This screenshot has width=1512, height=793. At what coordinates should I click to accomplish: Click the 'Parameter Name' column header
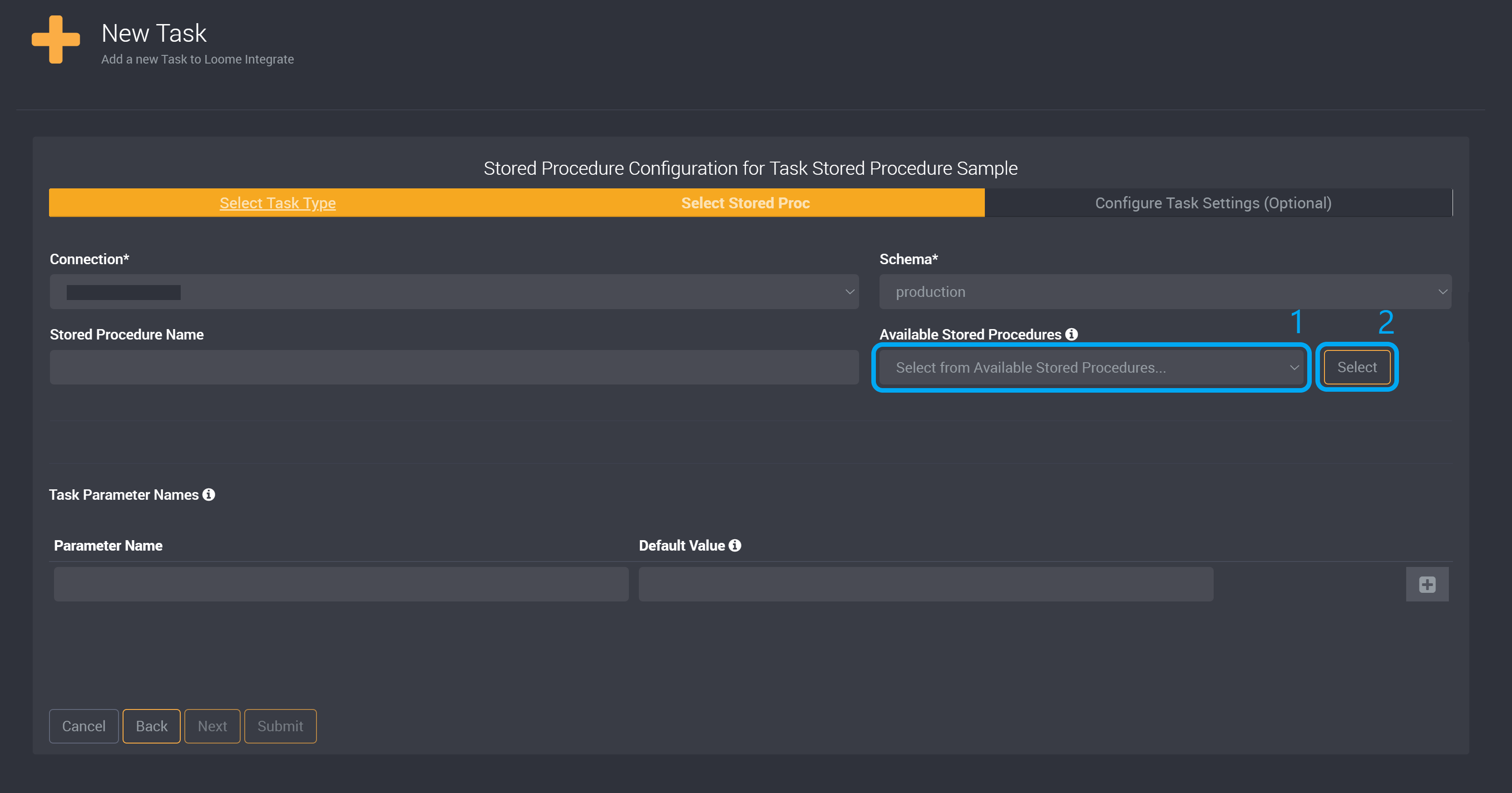(109, 546)
